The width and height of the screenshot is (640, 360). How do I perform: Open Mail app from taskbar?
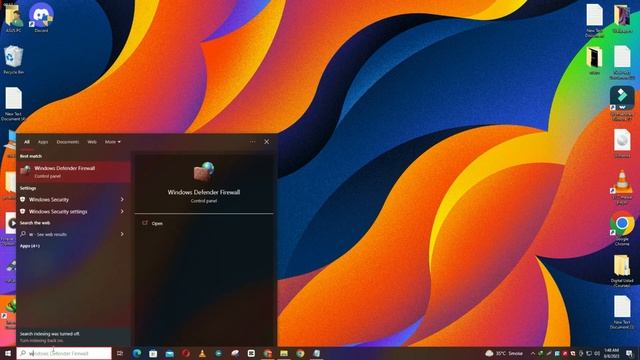click(169, 353)
